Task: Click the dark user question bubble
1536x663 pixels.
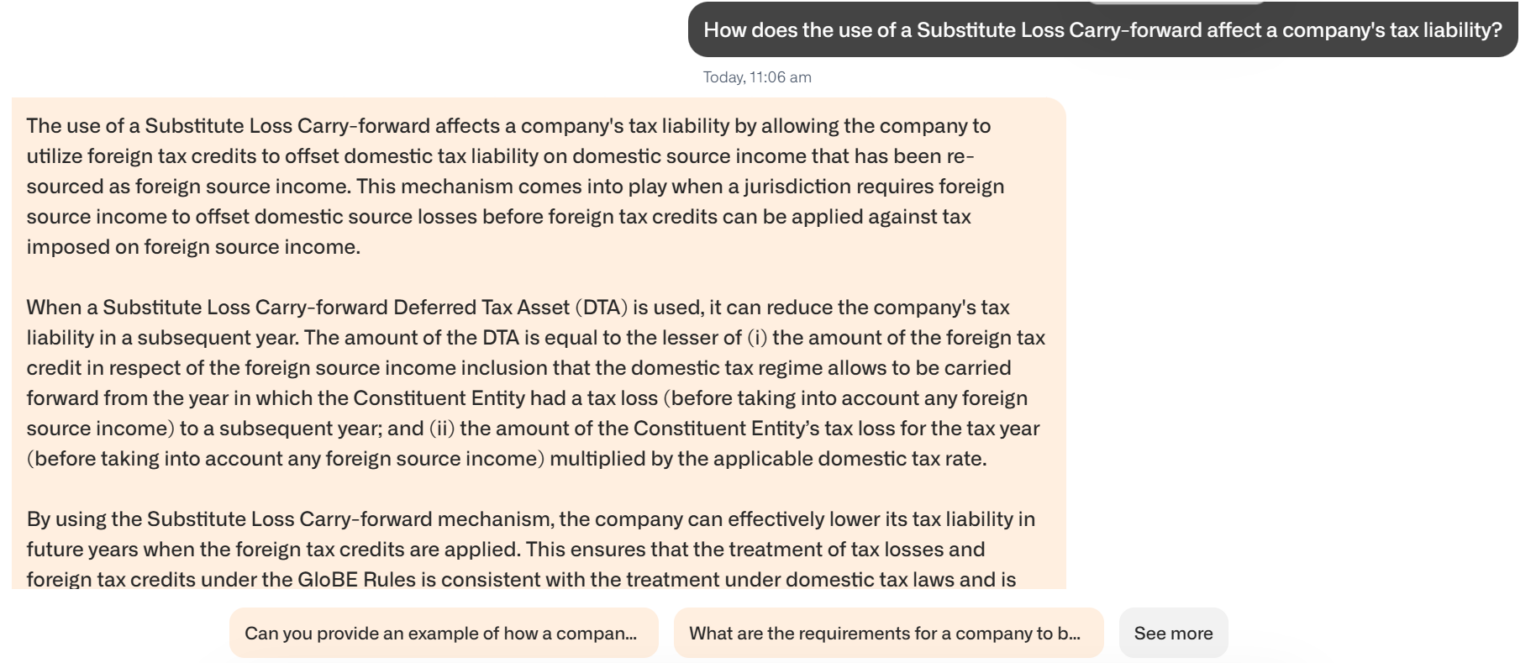Action: click(x=1102, y=30)
